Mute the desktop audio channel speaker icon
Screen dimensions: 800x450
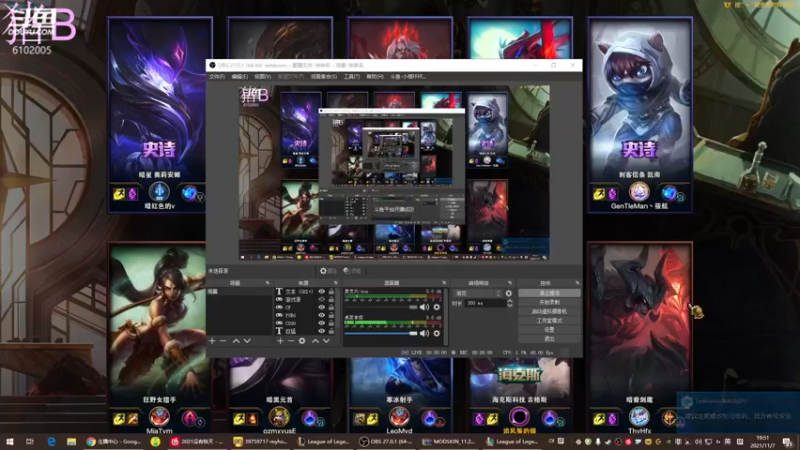[424, 333]
